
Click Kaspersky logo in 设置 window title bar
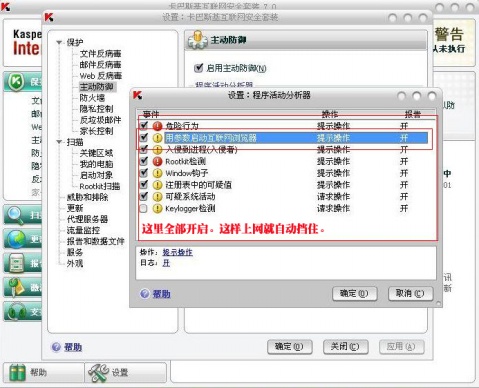[49, 17]
